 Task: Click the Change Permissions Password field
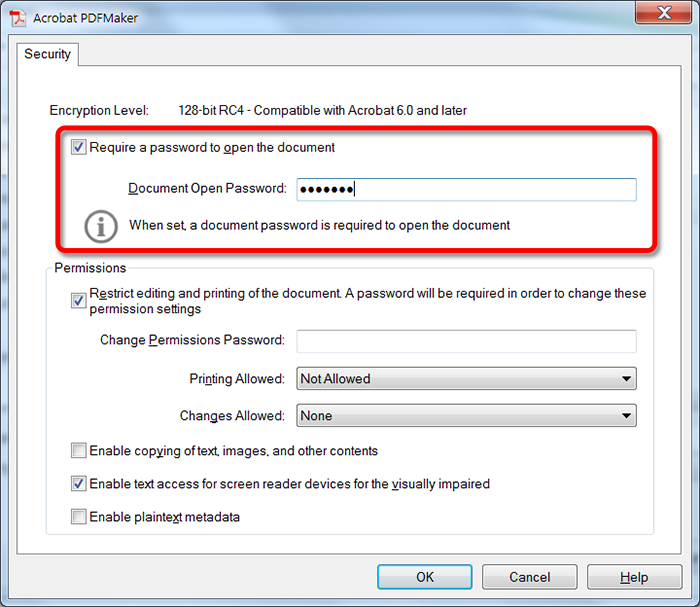click(466, 341)
